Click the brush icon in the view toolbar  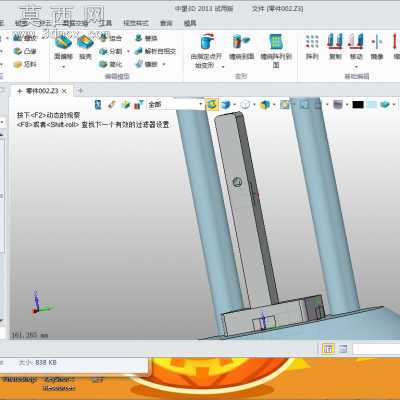(112, 105)
